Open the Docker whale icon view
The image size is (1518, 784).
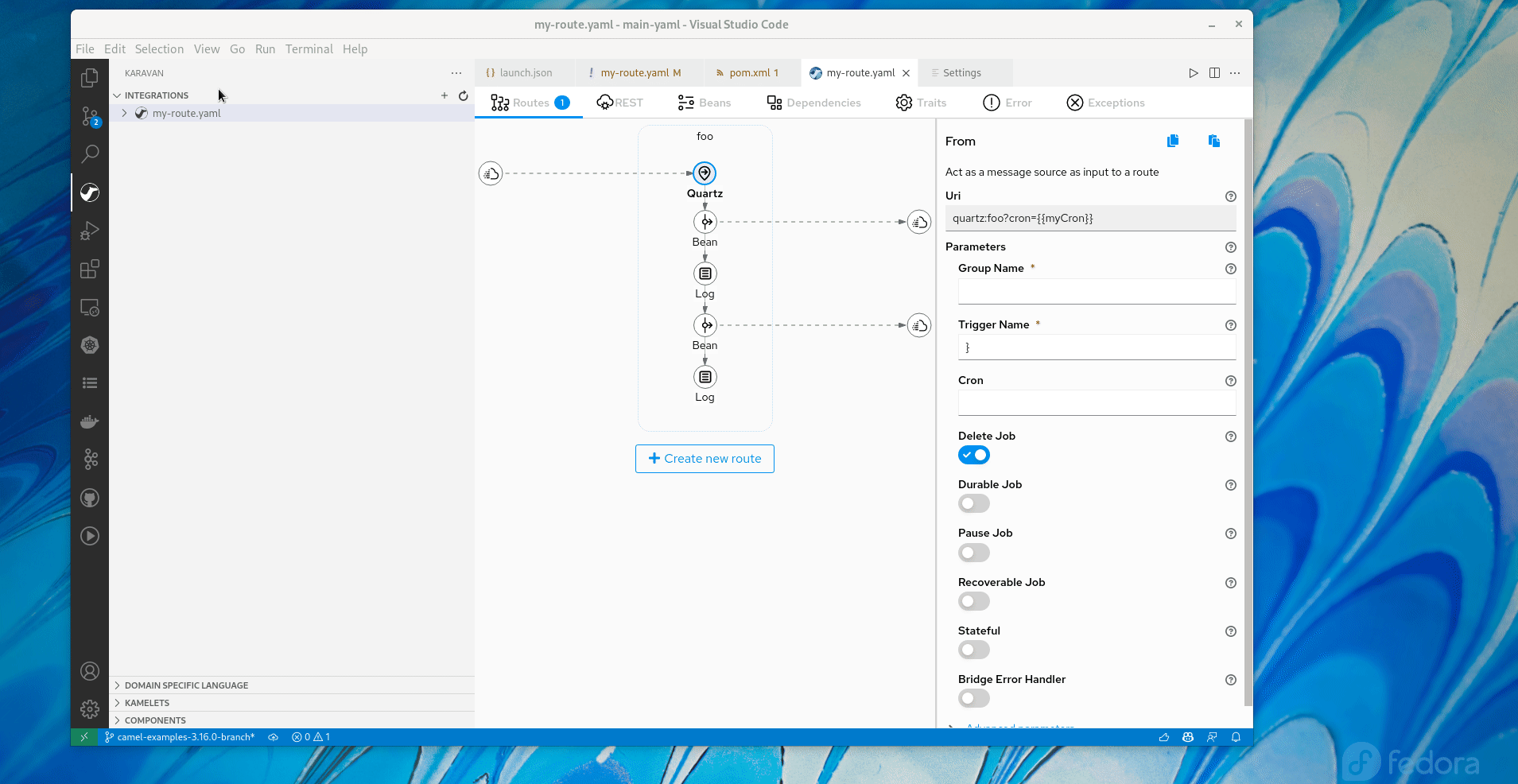tap(90, 421)
